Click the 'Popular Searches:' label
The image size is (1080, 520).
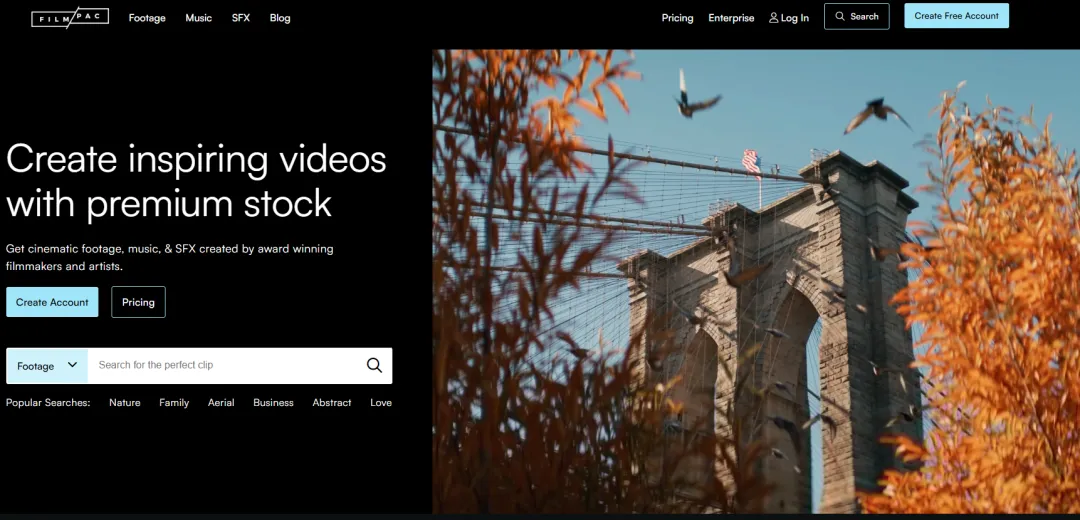(48, 403)
